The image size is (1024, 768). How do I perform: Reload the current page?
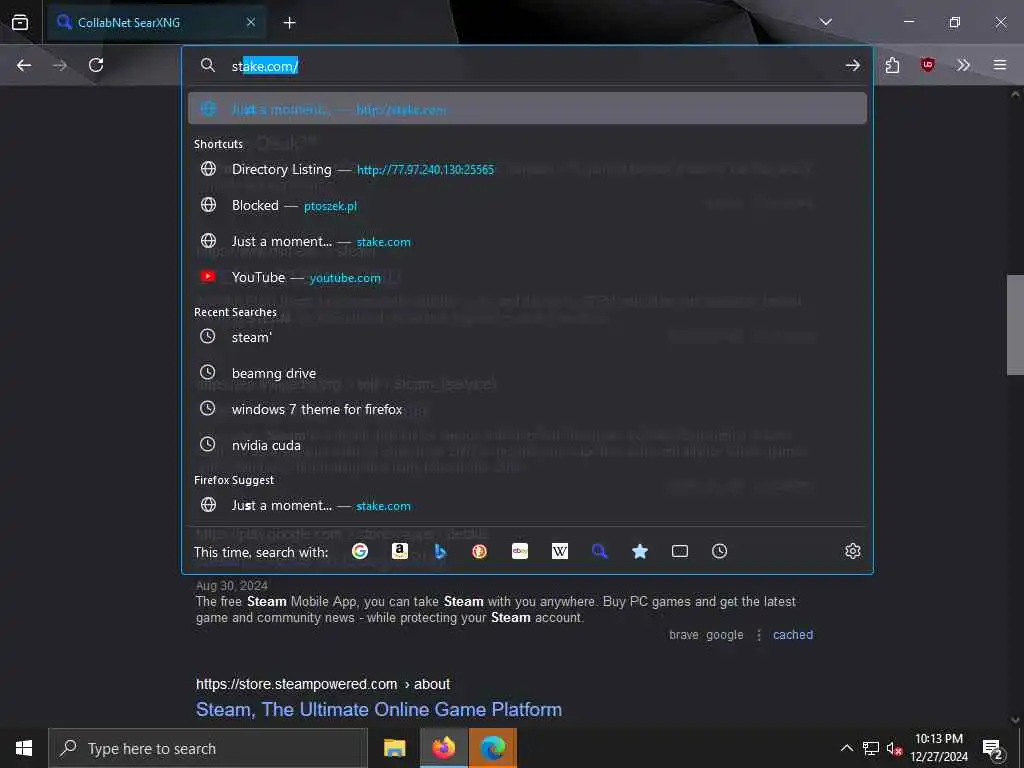(x=96, y=65)
